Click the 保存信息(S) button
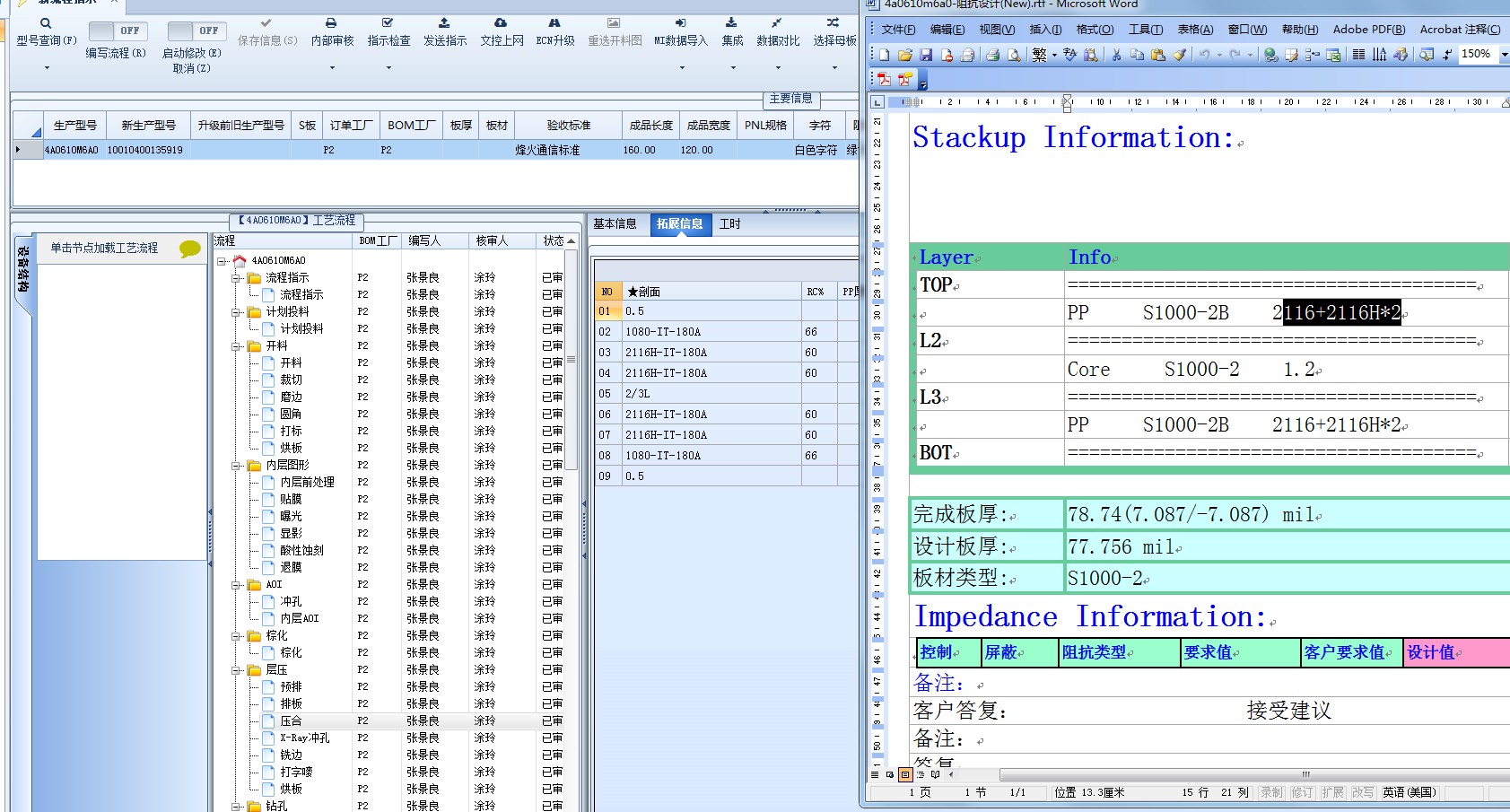 [266, 31]
